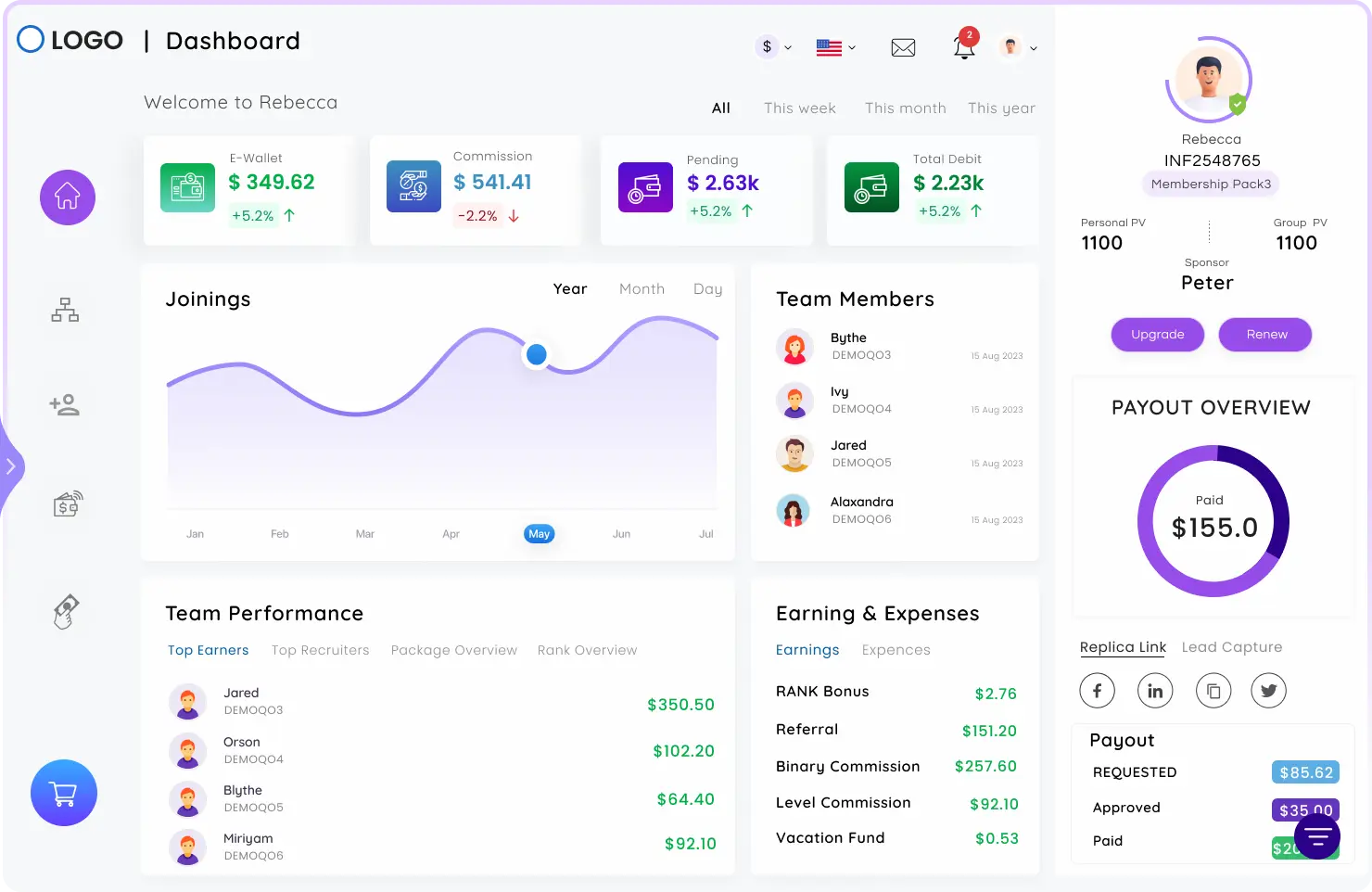Click Blythe DEMOQO5 earner row
This screenshot has height=892, width=1372.
(442, 798)
